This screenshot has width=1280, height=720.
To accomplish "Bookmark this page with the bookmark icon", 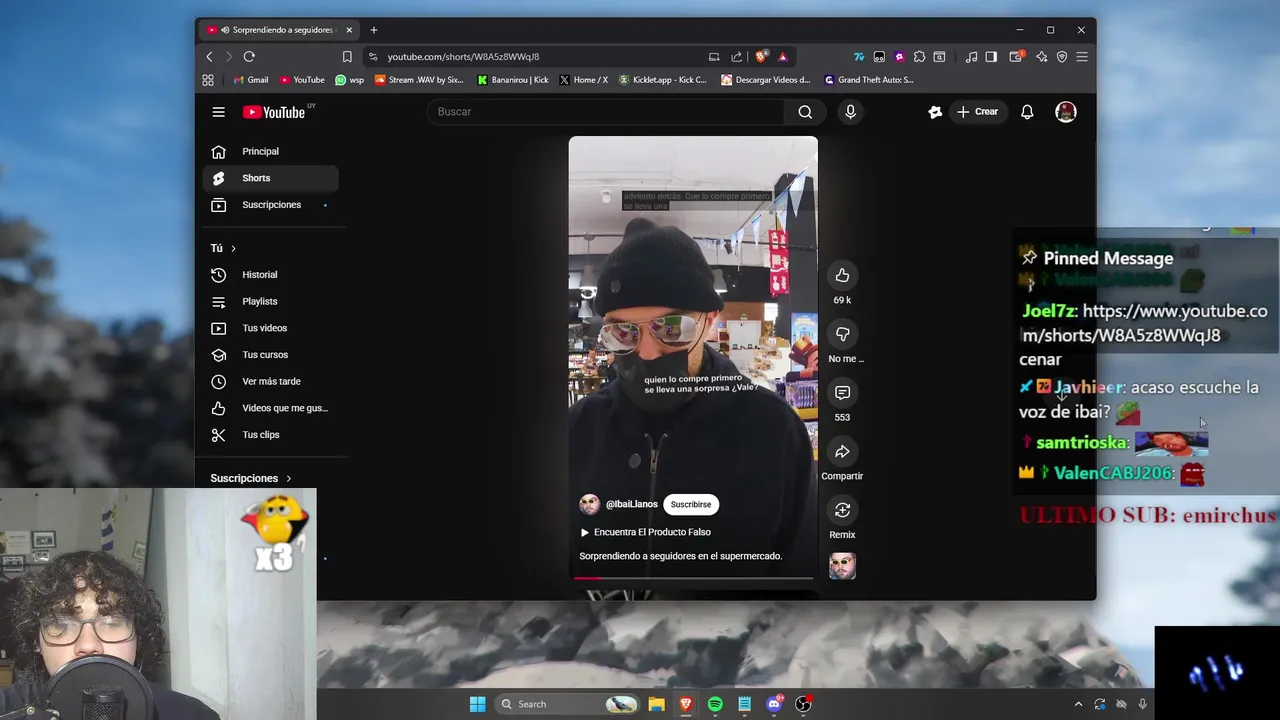I will tap(347, 57).
